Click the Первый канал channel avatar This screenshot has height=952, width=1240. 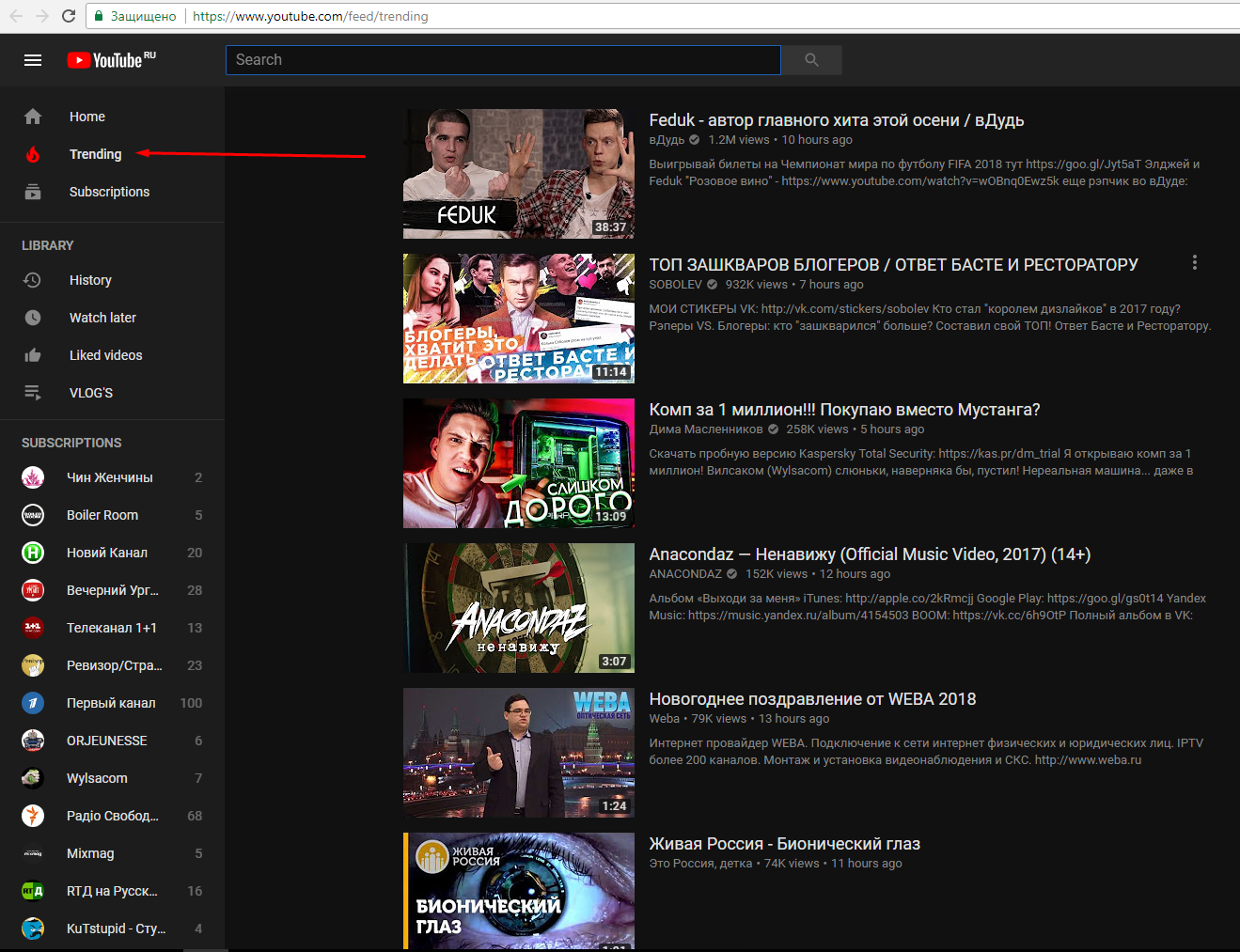coord(33,703)
